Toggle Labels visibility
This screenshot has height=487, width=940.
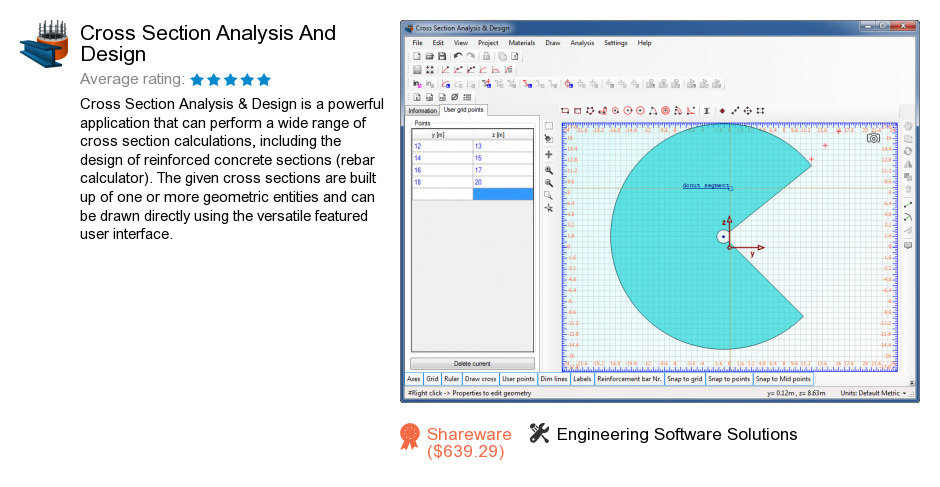[582, 379]
